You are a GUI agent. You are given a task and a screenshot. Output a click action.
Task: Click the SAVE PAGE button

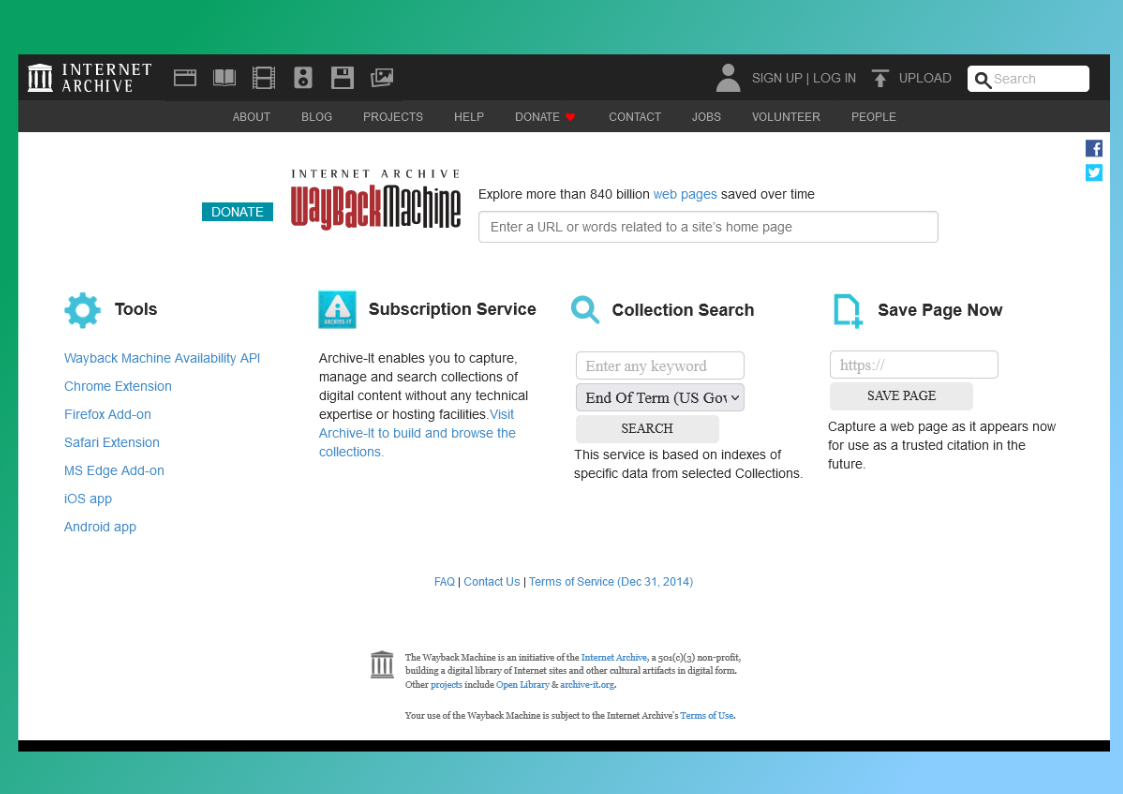900,396
